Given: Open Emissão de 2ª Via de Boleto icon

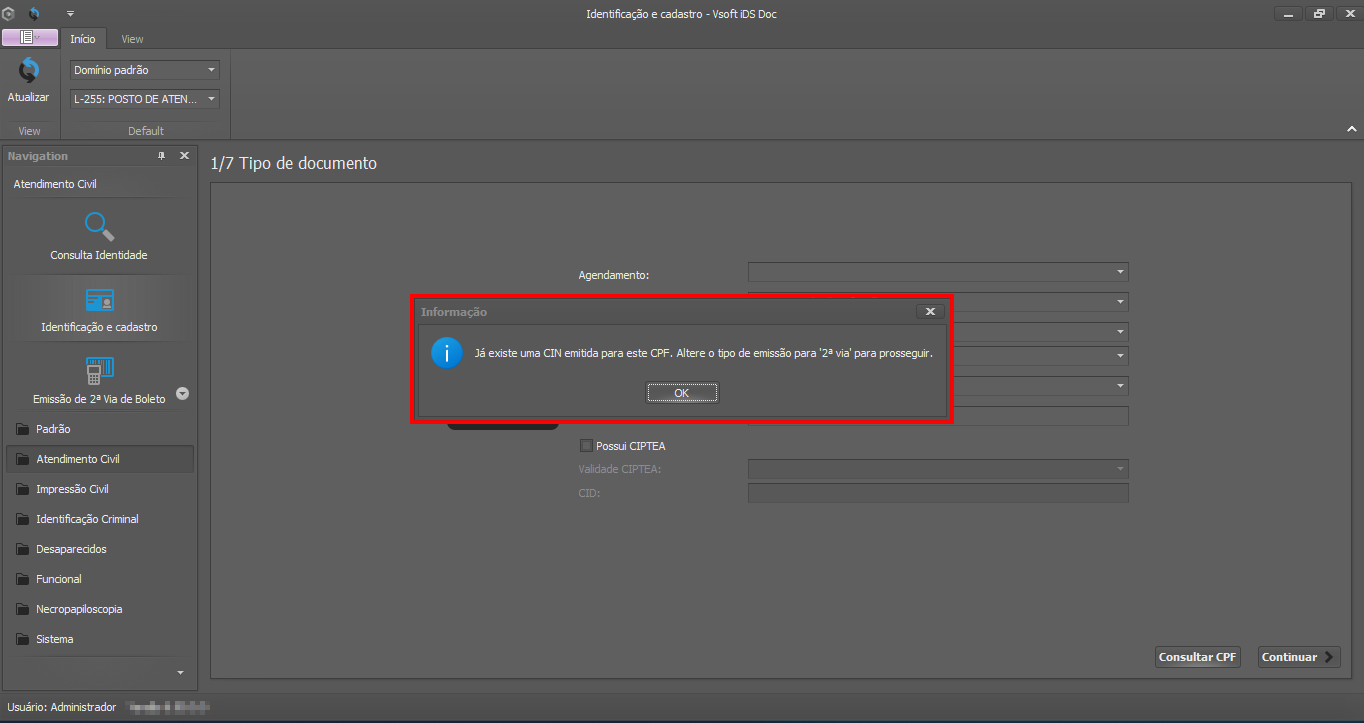Looking at the screenshot, I should 99,371.
